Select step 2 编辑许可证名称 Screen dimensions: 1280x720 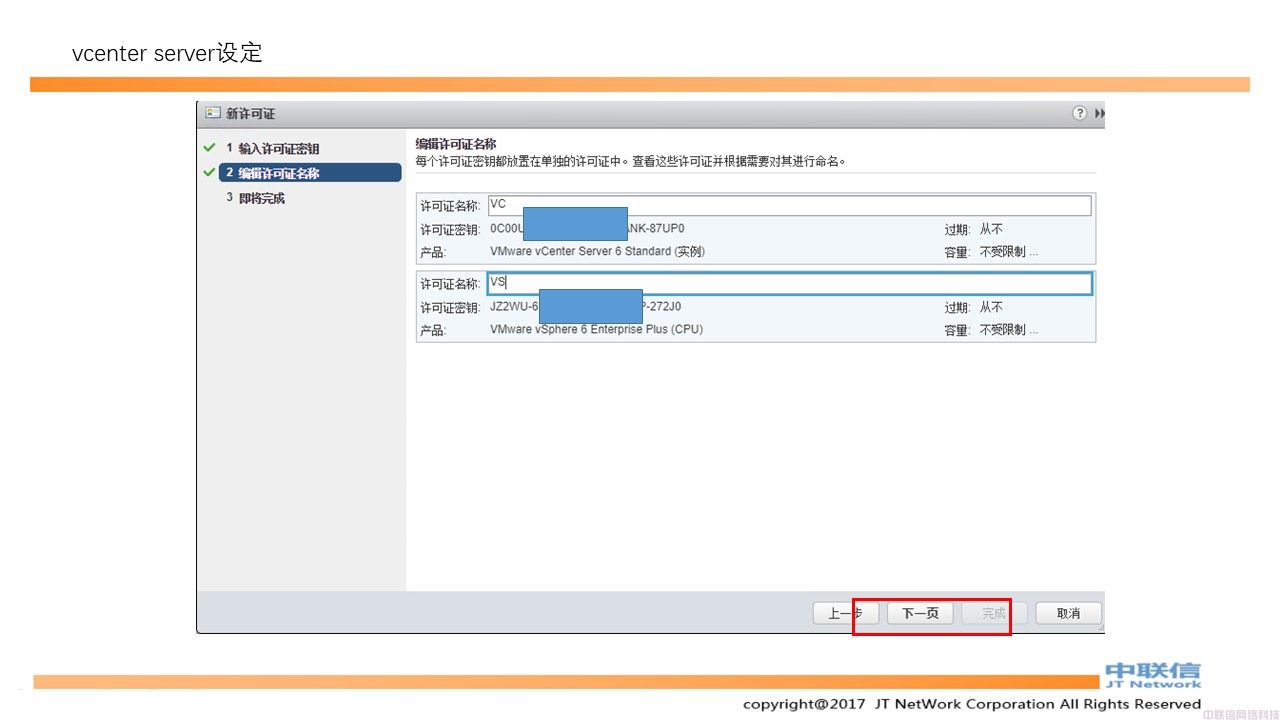(x=310, y=173)
